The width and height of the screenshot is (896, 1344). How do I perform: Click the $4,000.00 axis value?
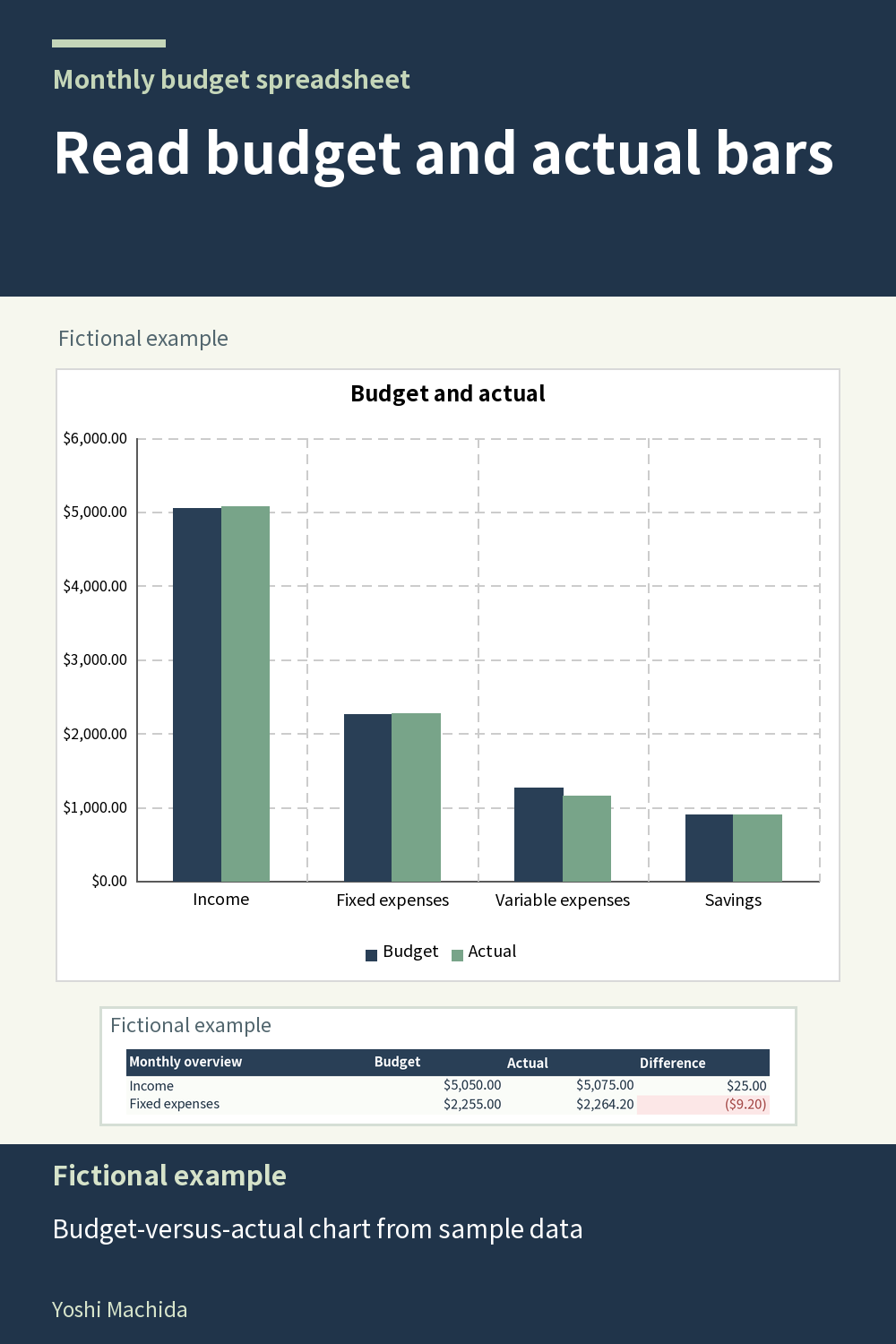[95, 586]
